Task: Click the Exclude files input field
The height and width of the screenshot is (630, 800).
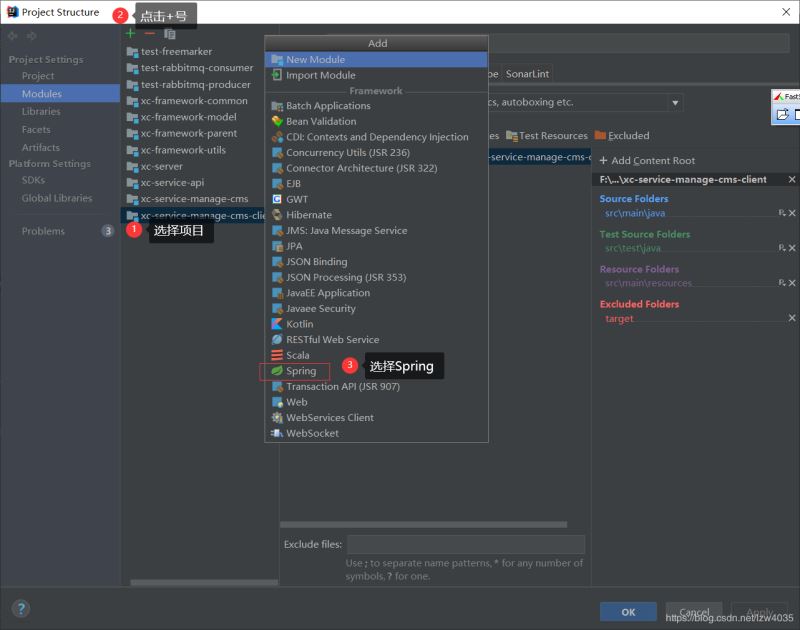Action: (466, 545)
